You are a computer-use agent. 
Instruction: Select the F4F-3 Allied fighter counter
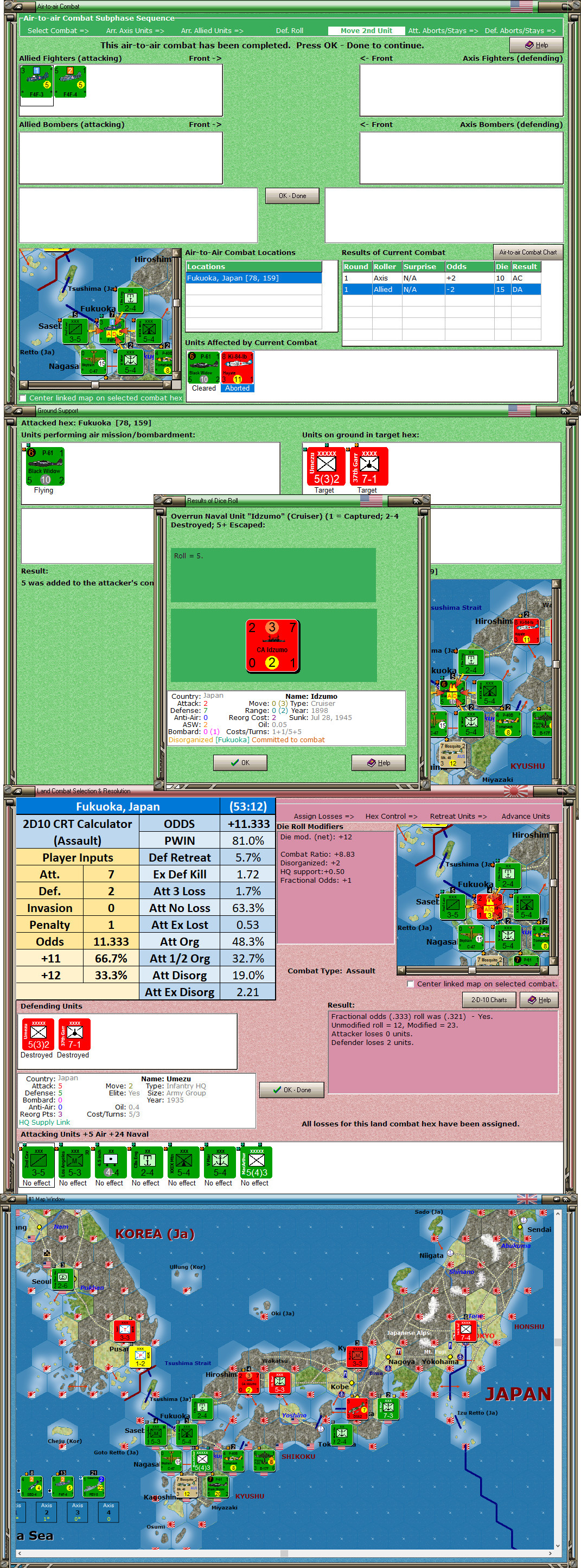(x=36, y=82)
